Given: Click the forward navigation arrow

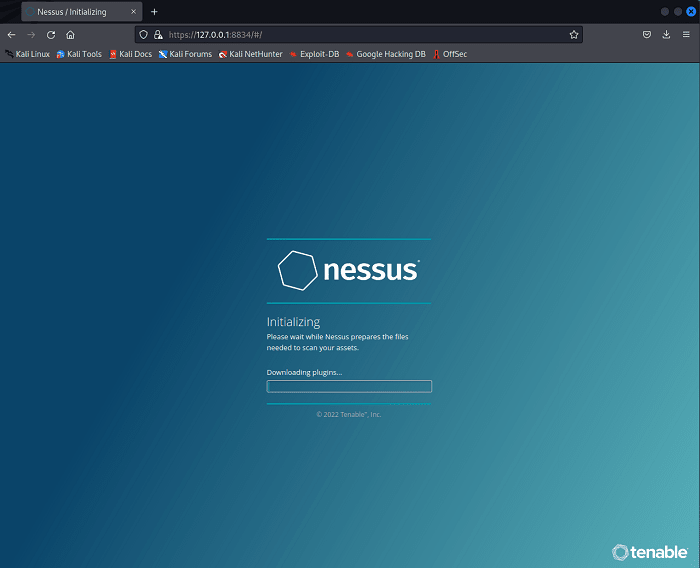Looking at the screenshot, I should [31, 35].
